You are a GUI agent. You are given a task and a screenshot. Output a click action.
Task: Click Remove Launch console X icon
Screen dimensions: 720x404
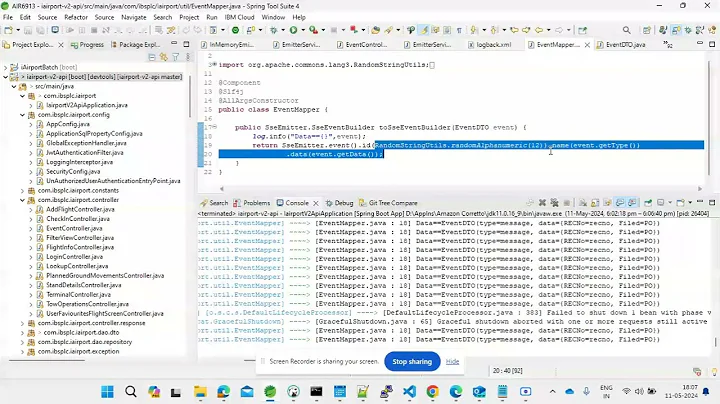(542, 202)
